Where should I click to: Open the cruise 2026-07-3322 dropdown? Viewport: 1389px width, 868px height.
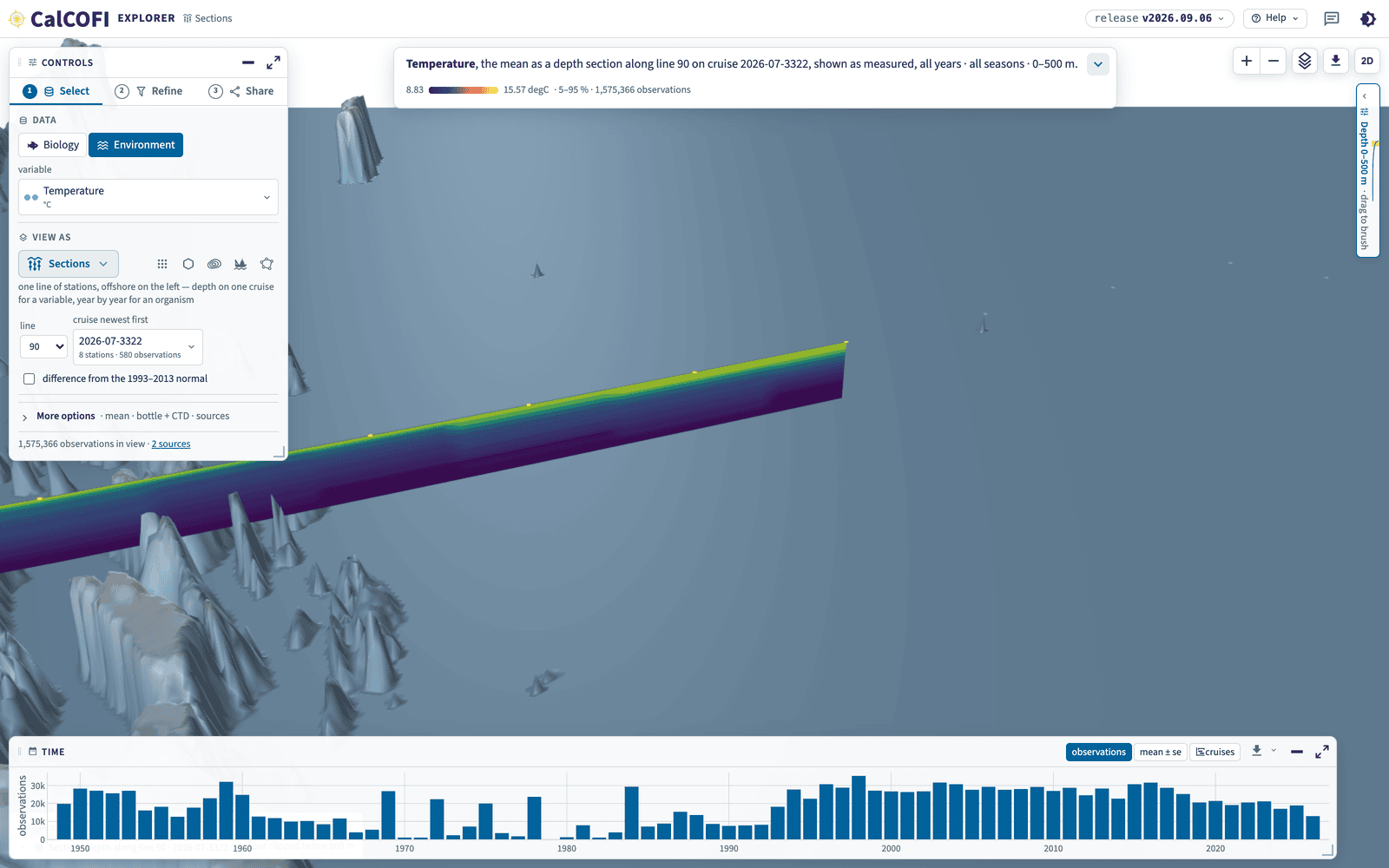pos(138,347)
